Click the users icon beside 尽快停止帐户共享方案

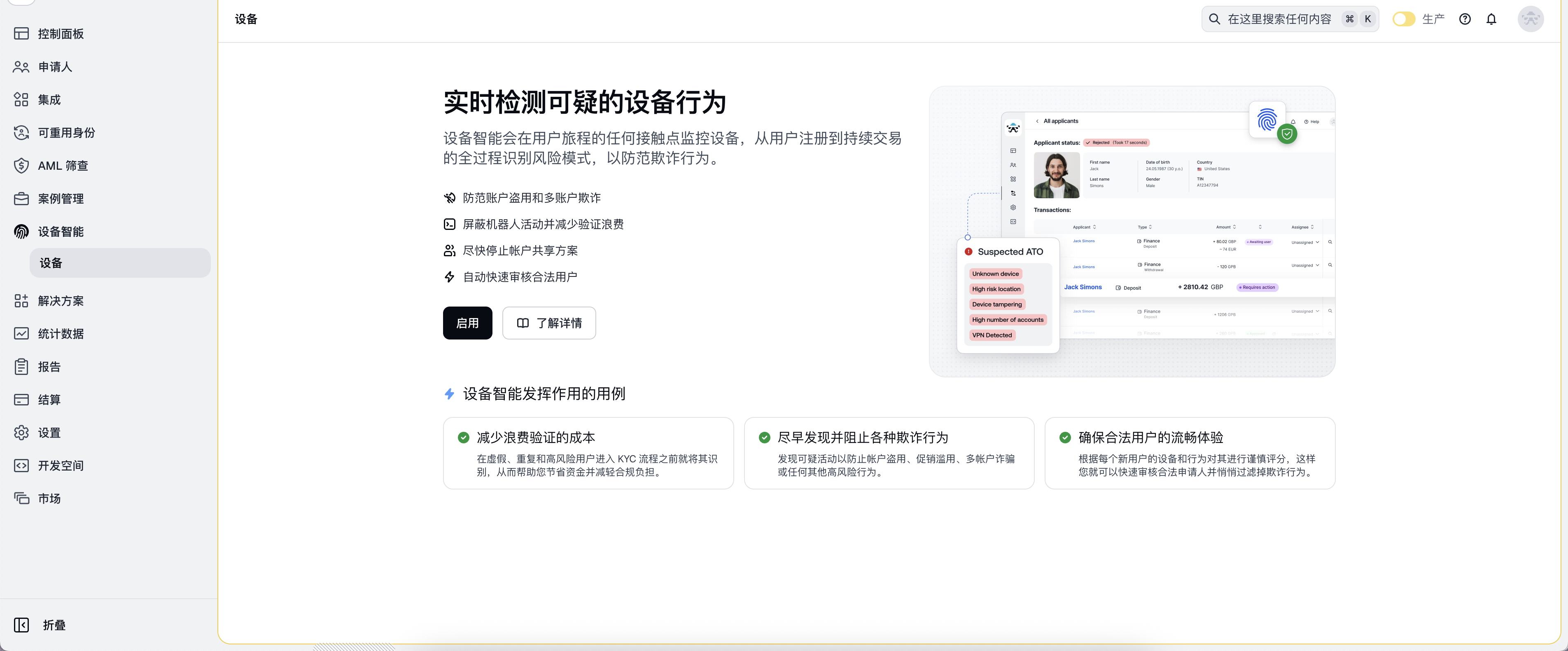pos(449,250)
